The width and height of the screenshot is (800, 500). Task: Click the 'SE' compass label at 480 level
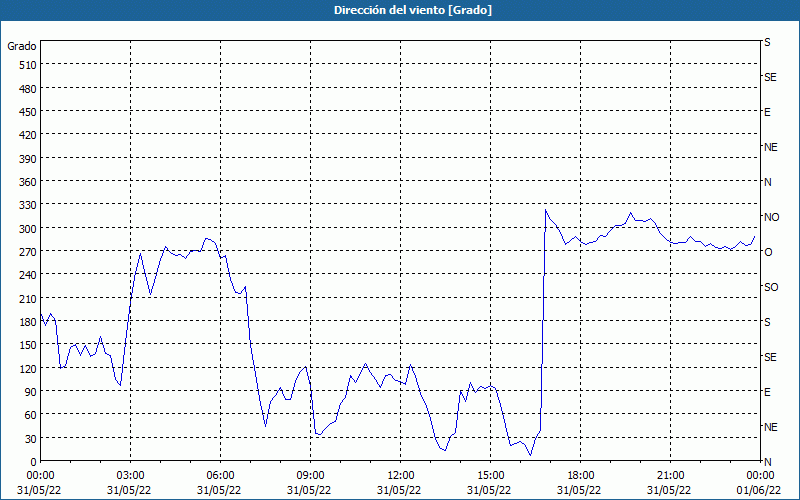click(x=770, y=78)
